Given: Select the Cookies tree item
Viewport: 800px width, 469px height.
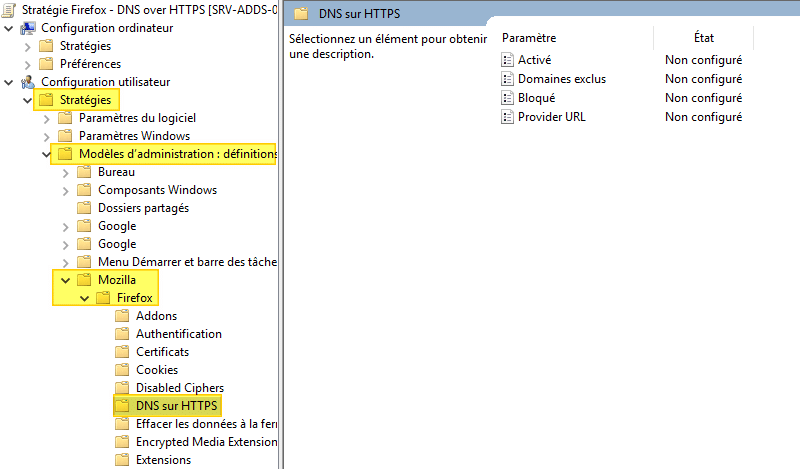Looking at the screenshot, I should 157,369.
